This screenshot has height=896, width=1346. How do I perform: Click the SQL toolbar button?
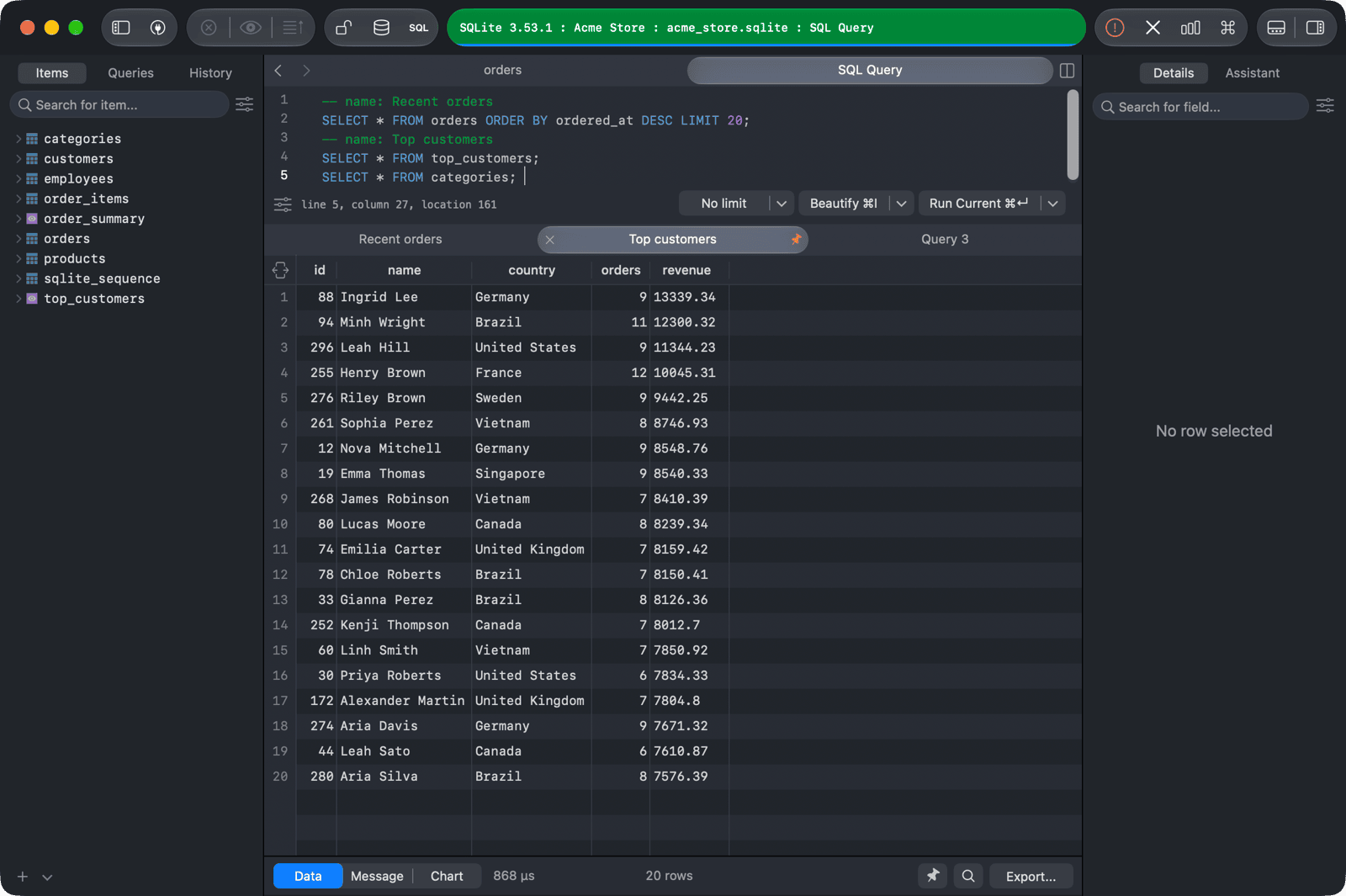pyautogui.click(x=419, y=28)
